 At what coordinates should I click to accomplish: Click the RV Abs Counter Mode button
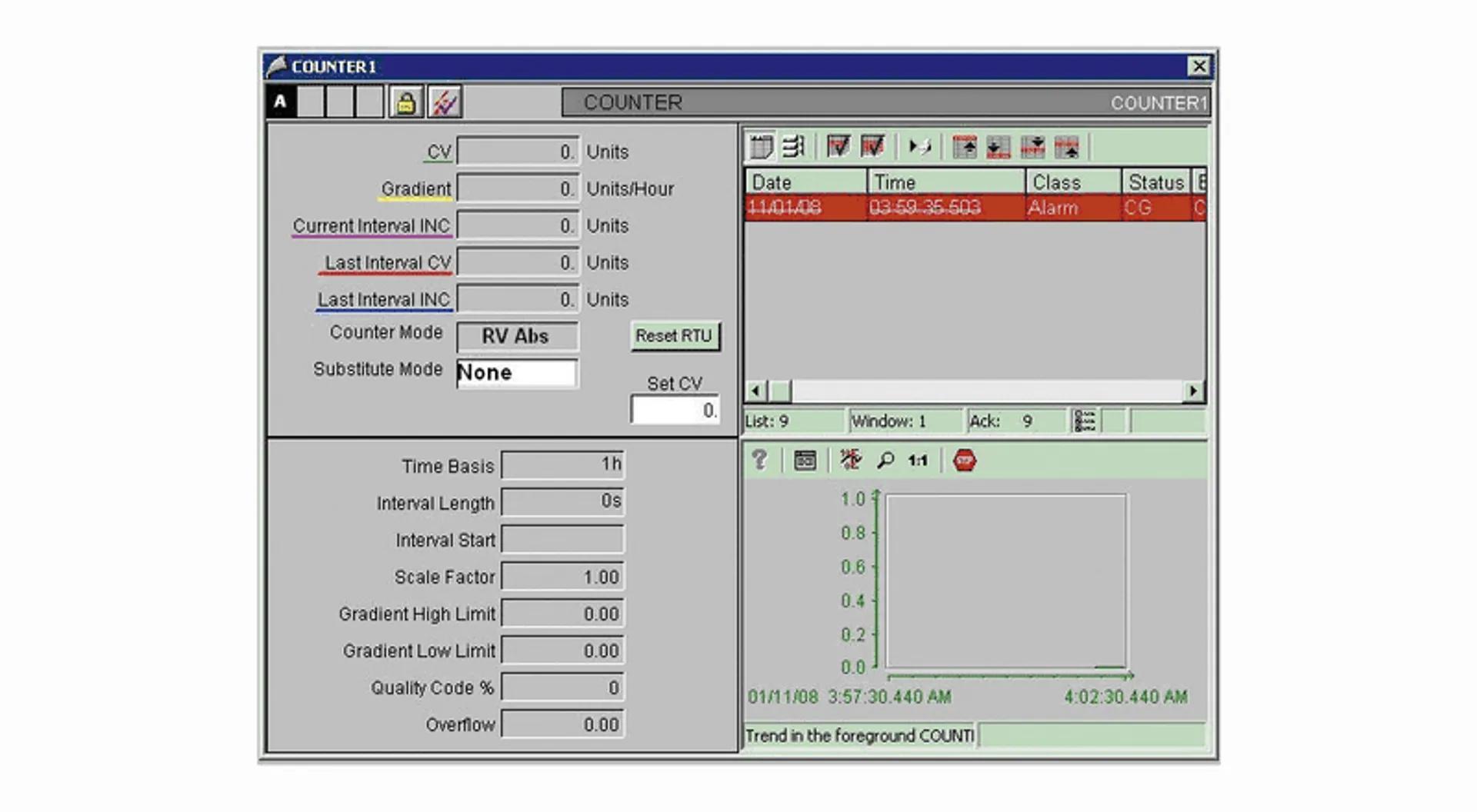517,336
